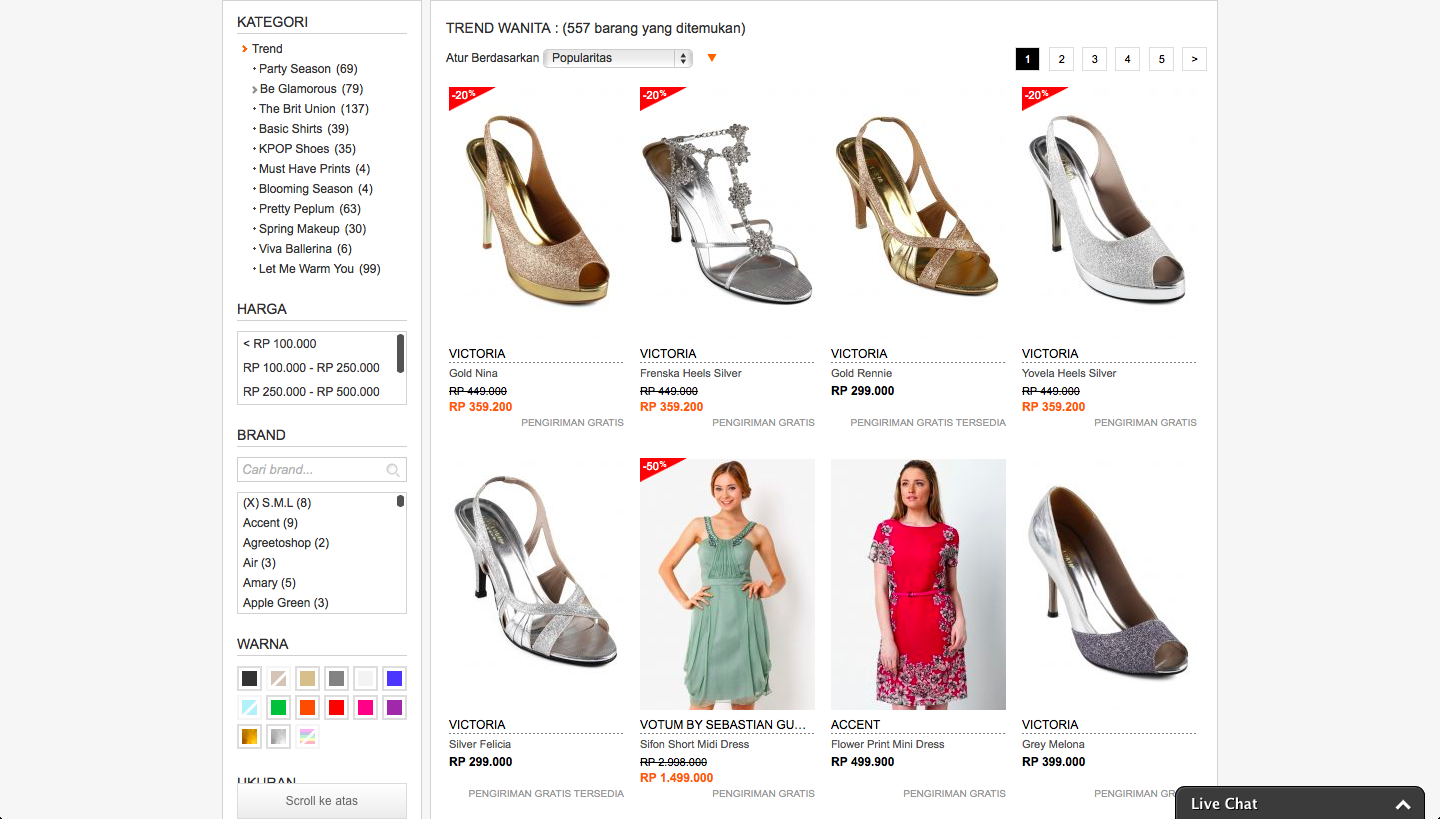Open the Sifon Short Midi Dress image
The width and height of the screenshot is (1440, 819).
click(x=727, y=584)
